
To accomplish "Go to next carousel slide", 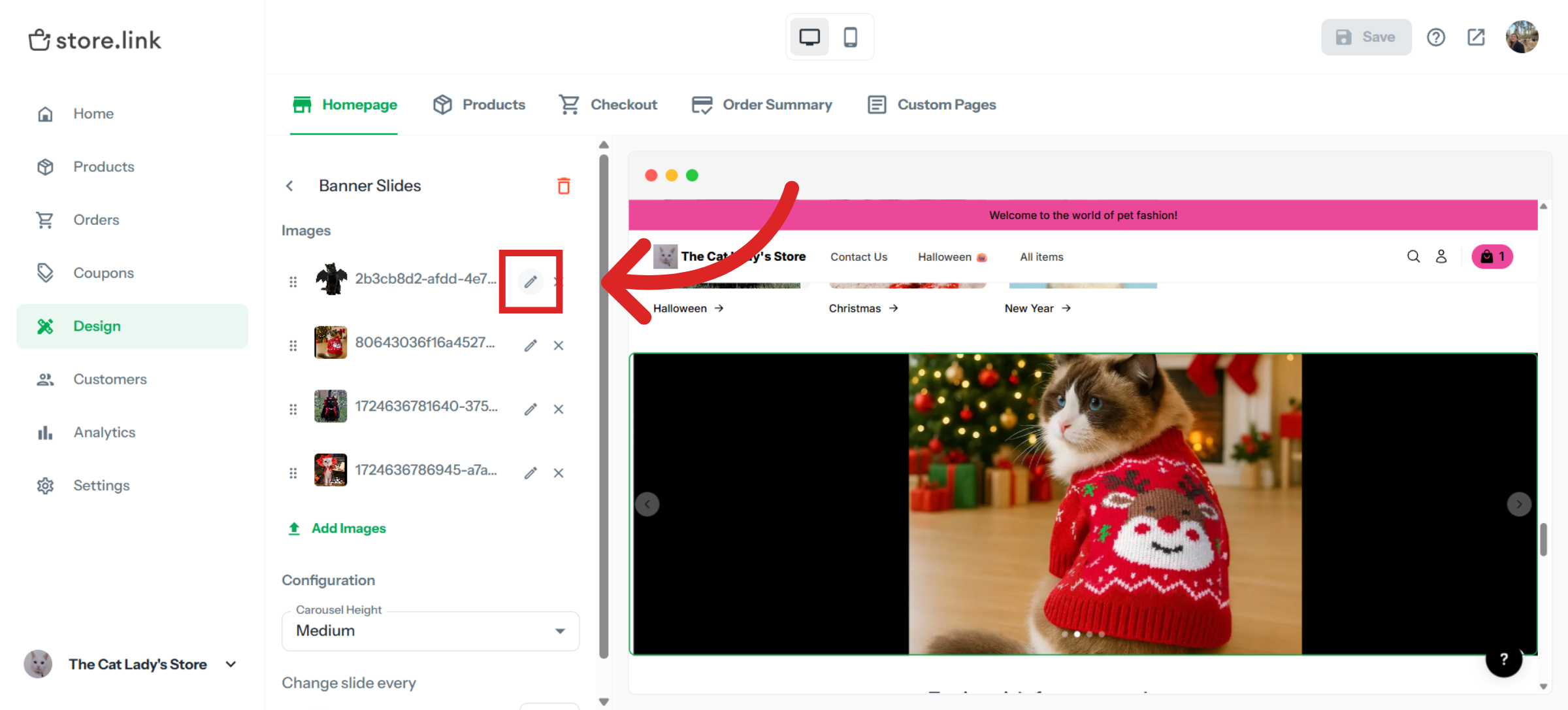I will tap(1518, 504).
